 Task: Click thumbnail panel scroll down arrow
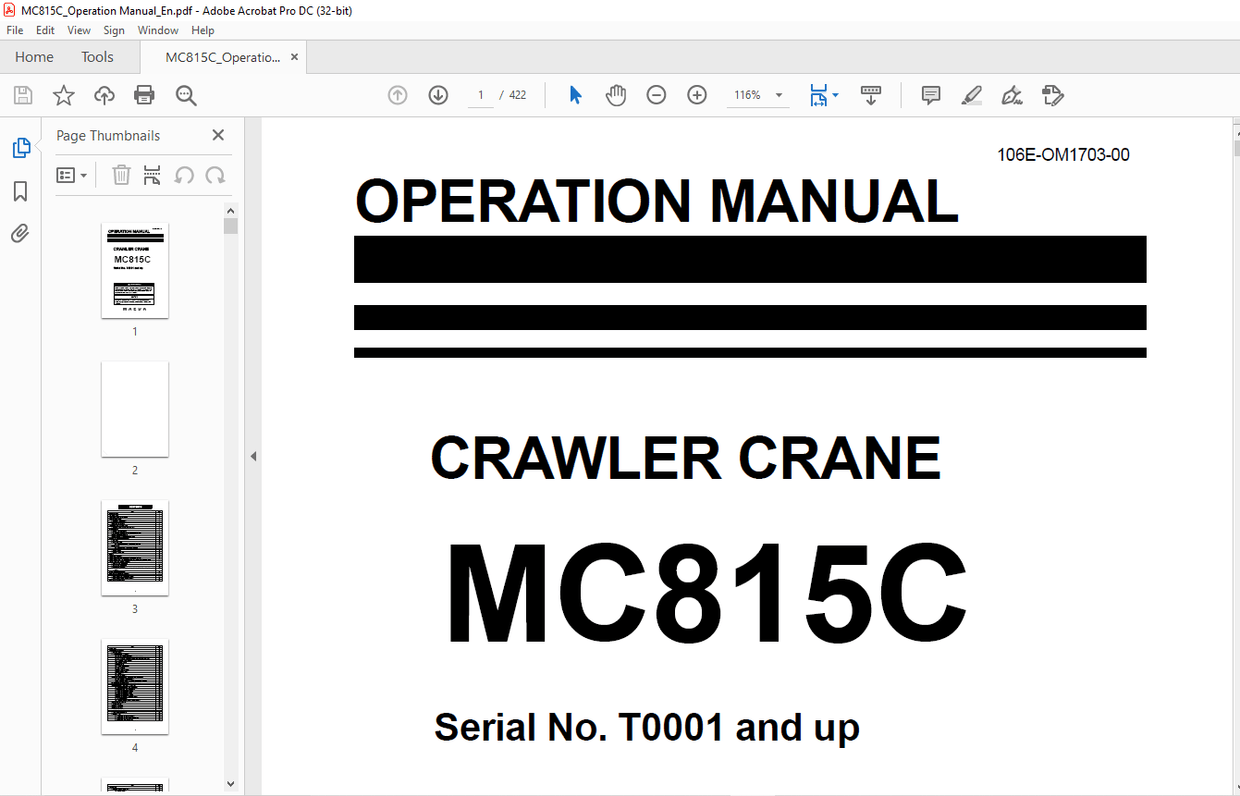point(231,785)
